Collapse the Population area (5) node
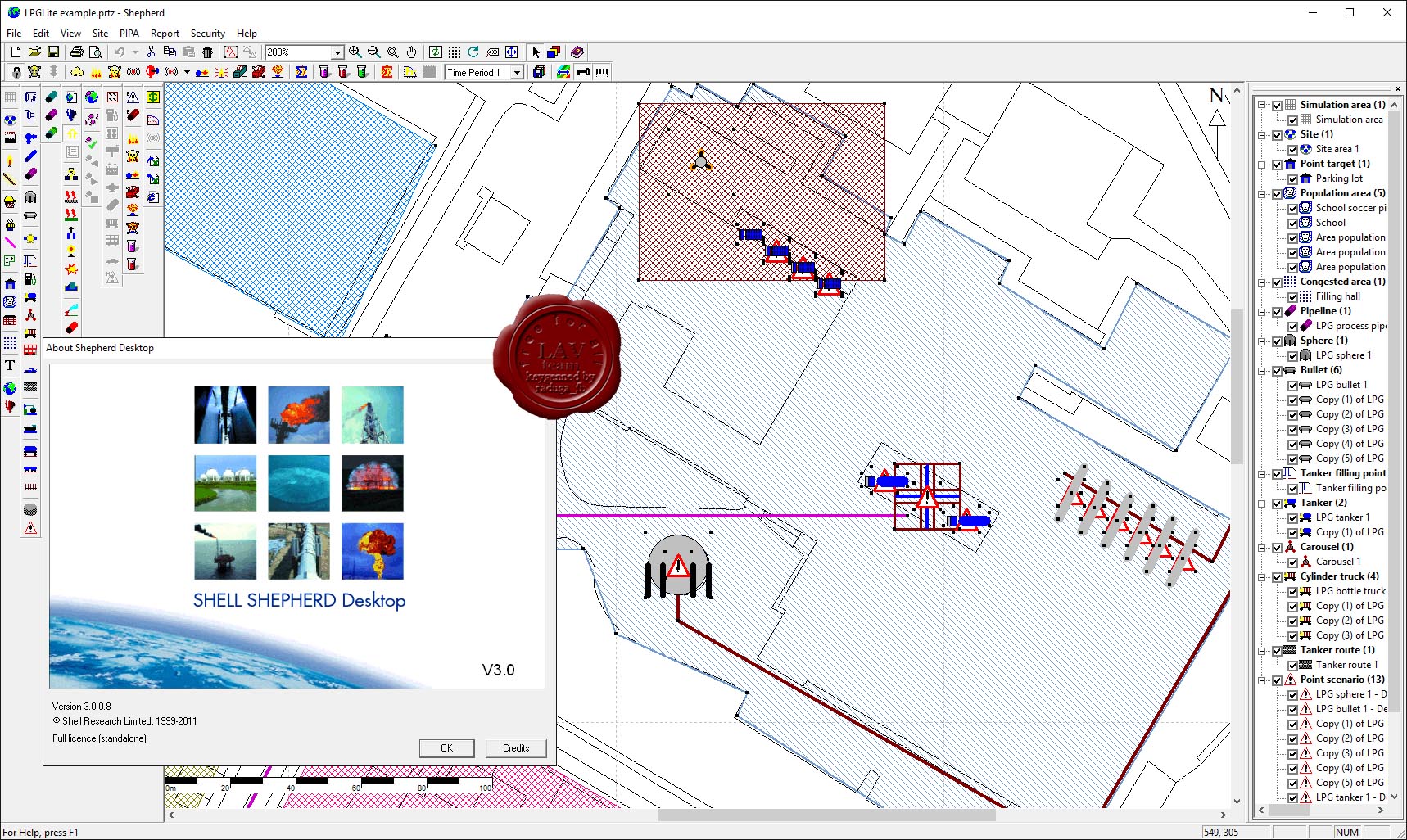Viewport: 1407px width, 840px height. click(x=1262, y=193)
